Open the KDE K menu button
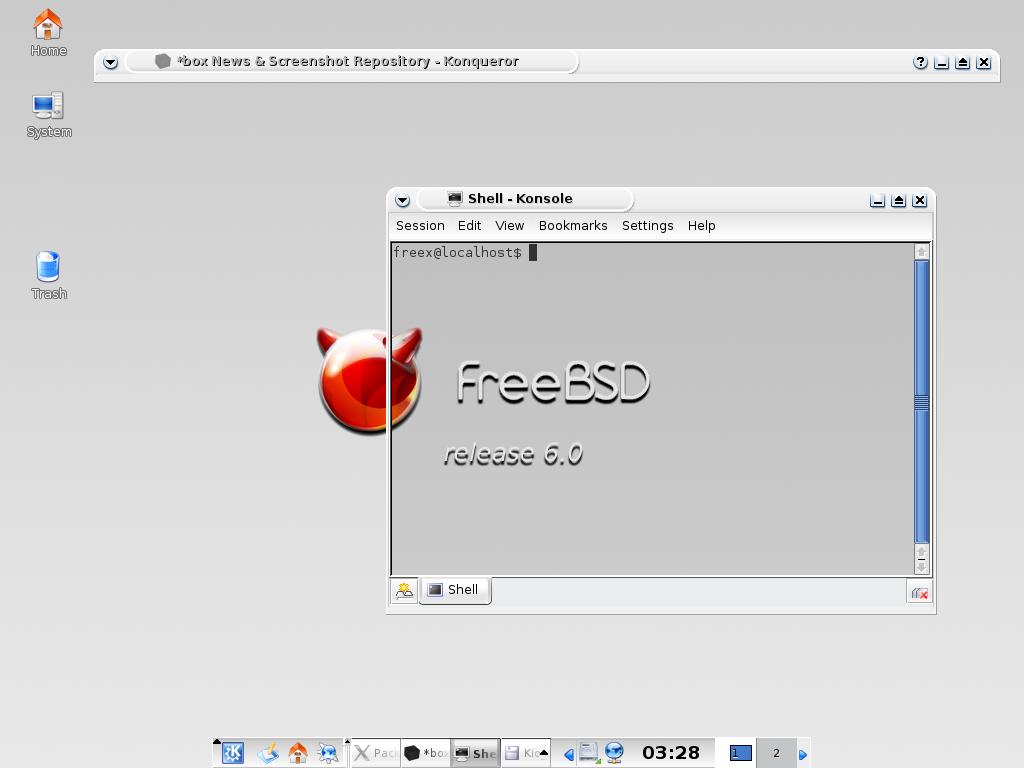 point(232,753)
